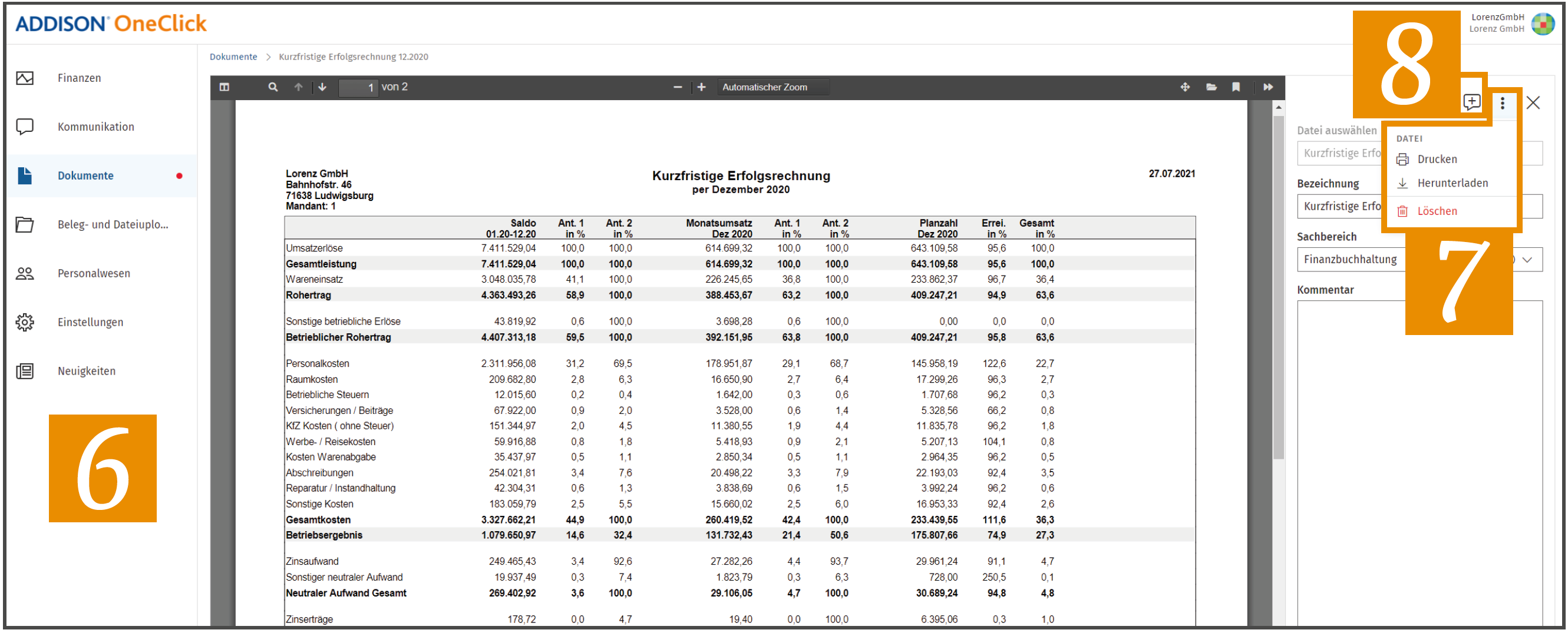Click the bookmark current view icon
The height and width of the screenshot is (633, 1568).
(1236, 87)
